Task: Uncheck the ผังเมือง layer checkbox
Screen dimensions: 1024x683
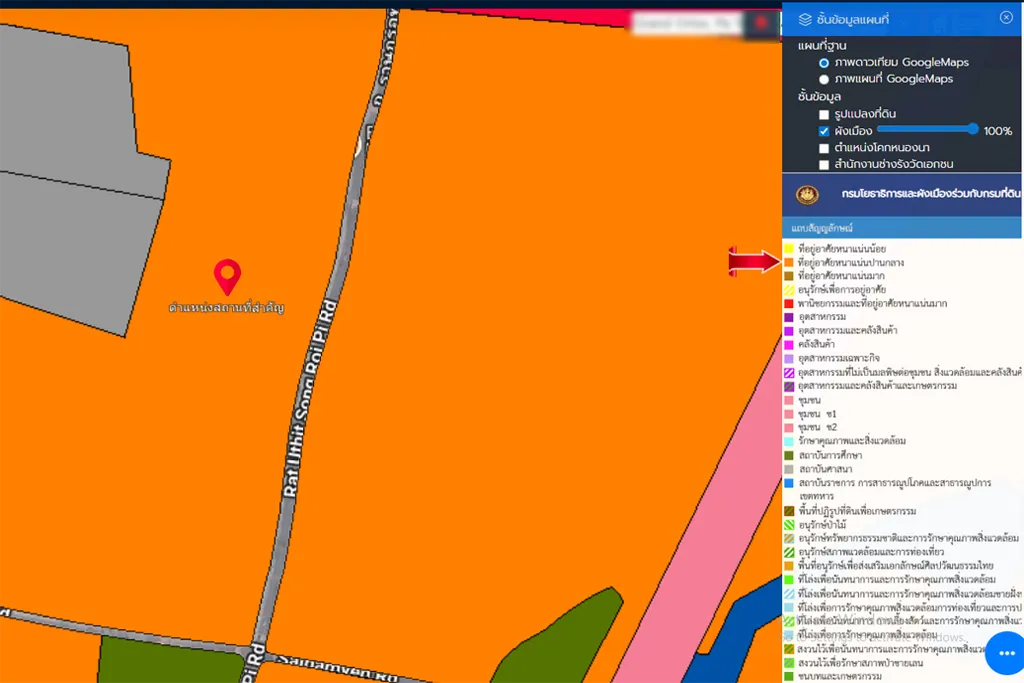Action: (824, 131)
